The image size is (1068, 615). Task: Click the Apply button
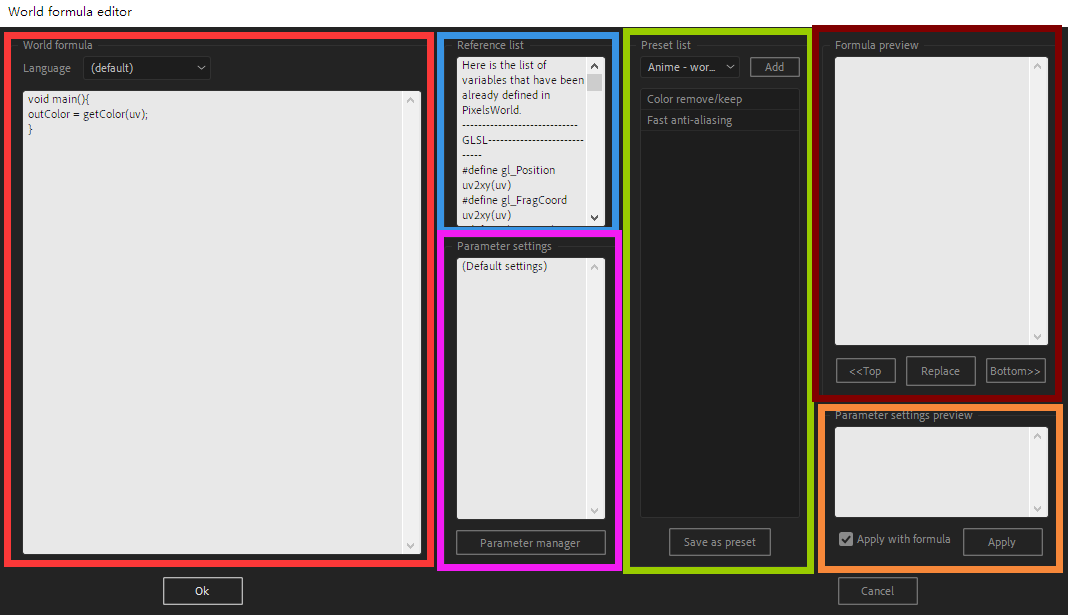(x=1001, y=542)
